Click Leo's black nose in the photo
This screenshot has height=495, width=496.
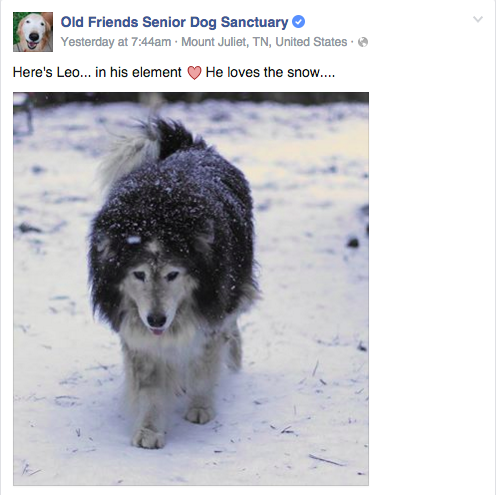[x=157, y=320]
